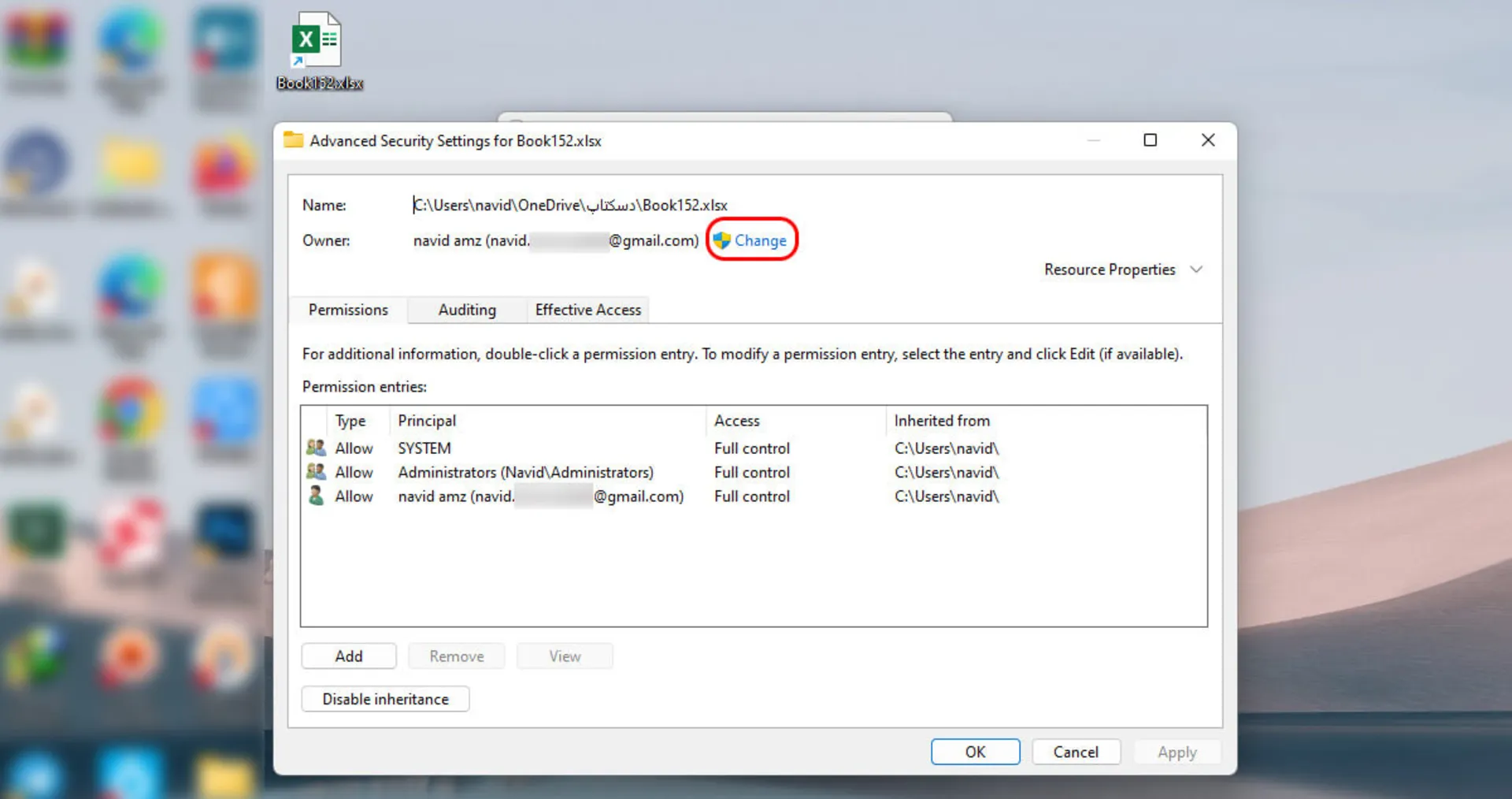Click the Add button
This screenshot has width=1512, height=799.
coord(349,656)
